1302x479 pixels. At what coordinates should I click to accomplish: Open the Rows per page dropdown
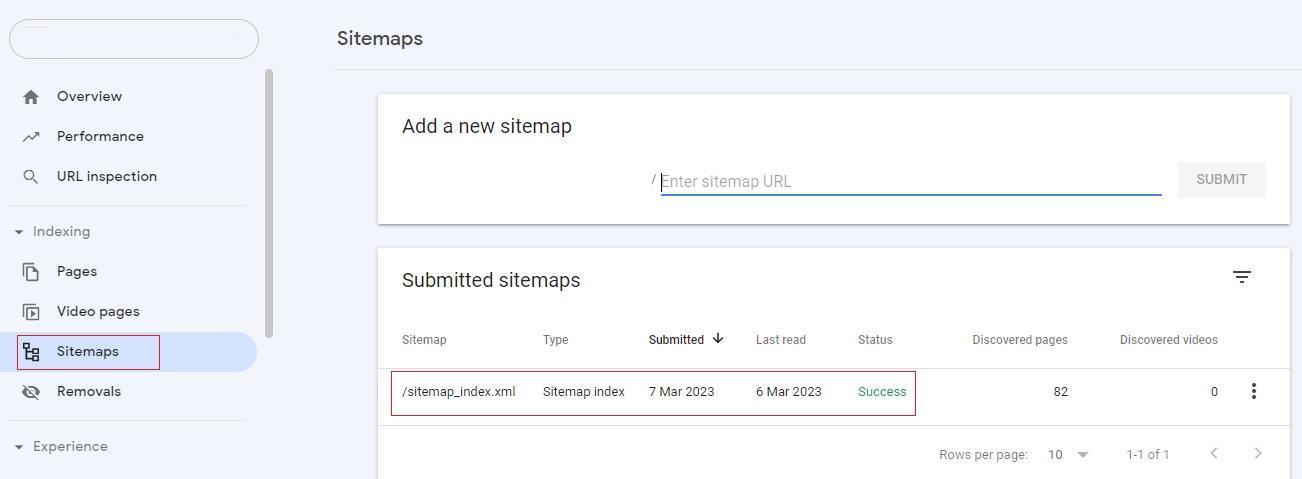1068,454
